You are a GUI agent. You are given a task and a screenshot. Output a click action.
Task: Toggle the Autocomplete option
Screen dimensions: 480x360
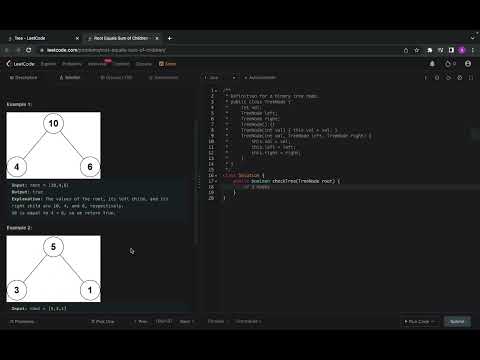click(x=260, y=78)
